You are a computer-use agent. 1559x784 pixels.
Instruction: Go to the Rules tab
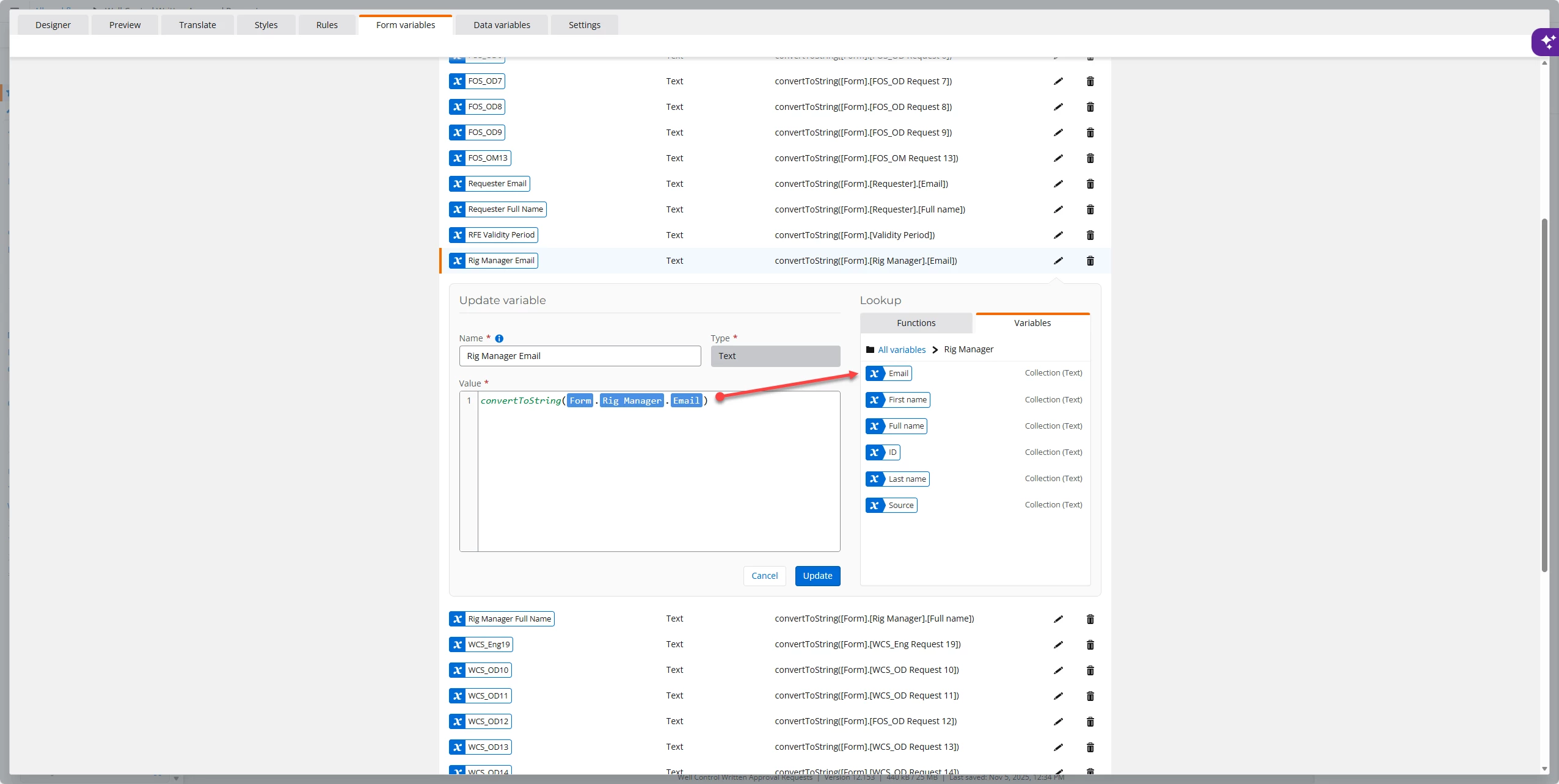327,25
